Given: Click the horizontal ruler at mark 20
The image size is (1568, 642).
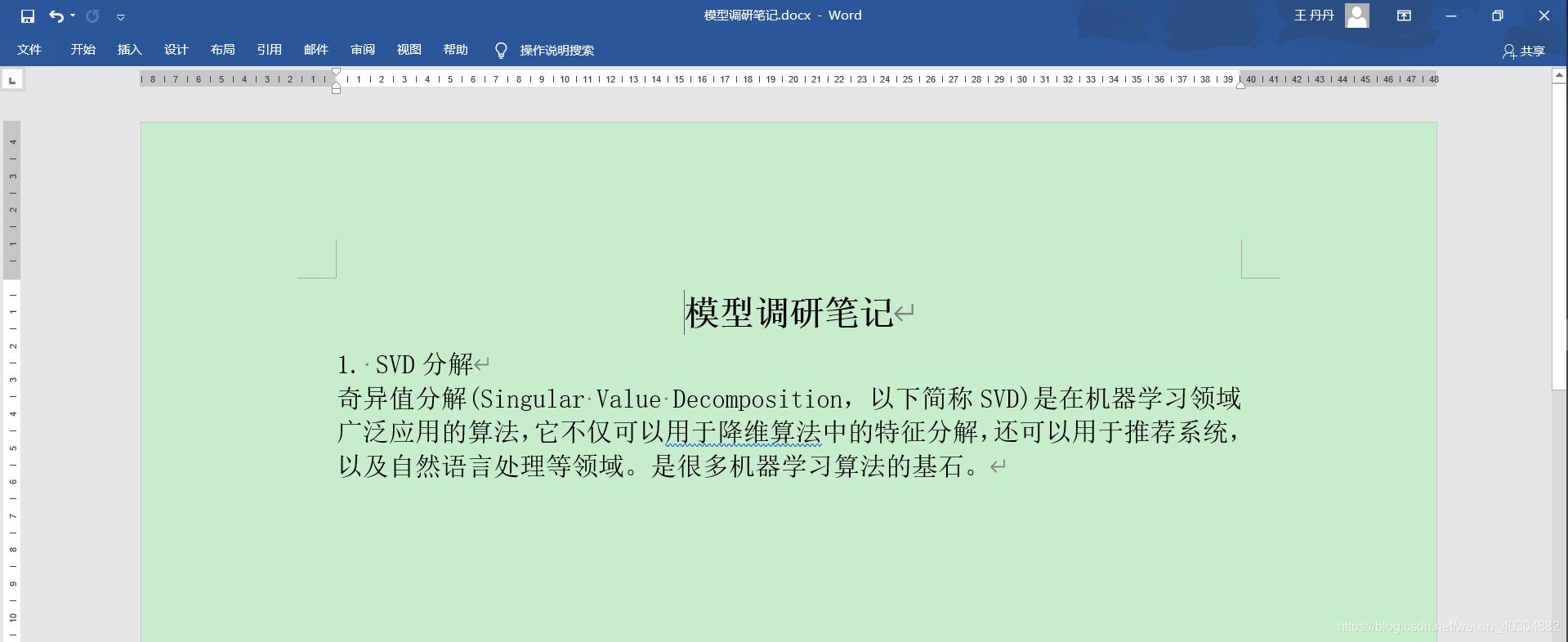Looking at the screenshot, I should tap(793, 80).
